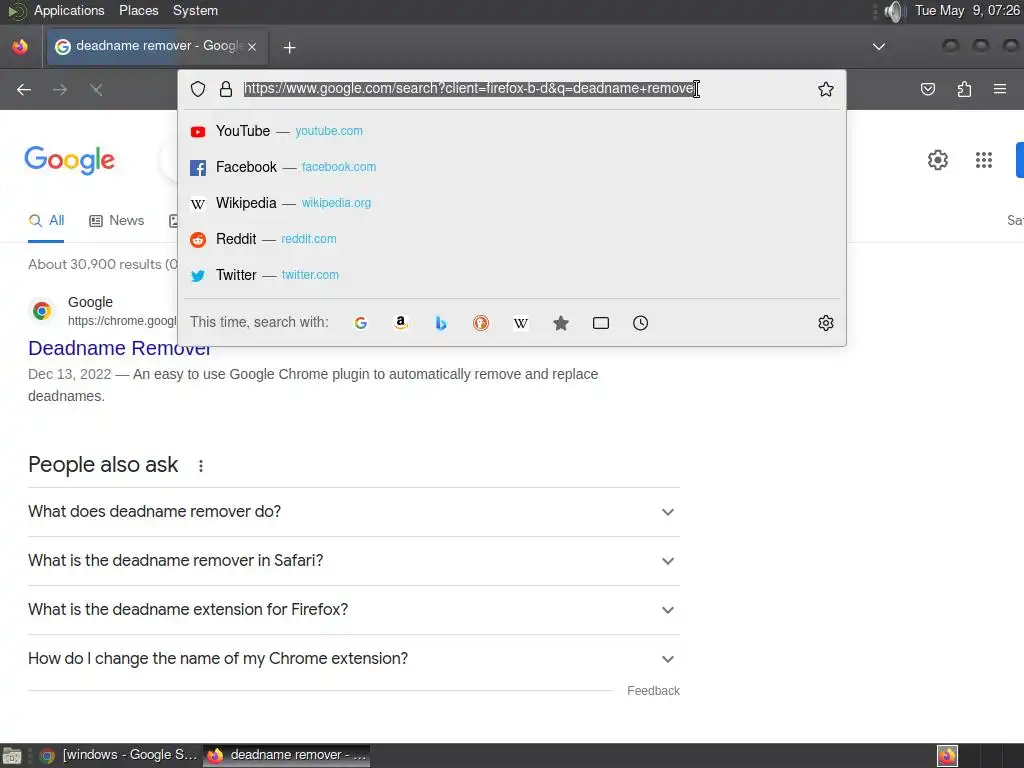The image size is (1024, 768).
Task: Search bookmarks using star icon
Action: coord(560,323)
